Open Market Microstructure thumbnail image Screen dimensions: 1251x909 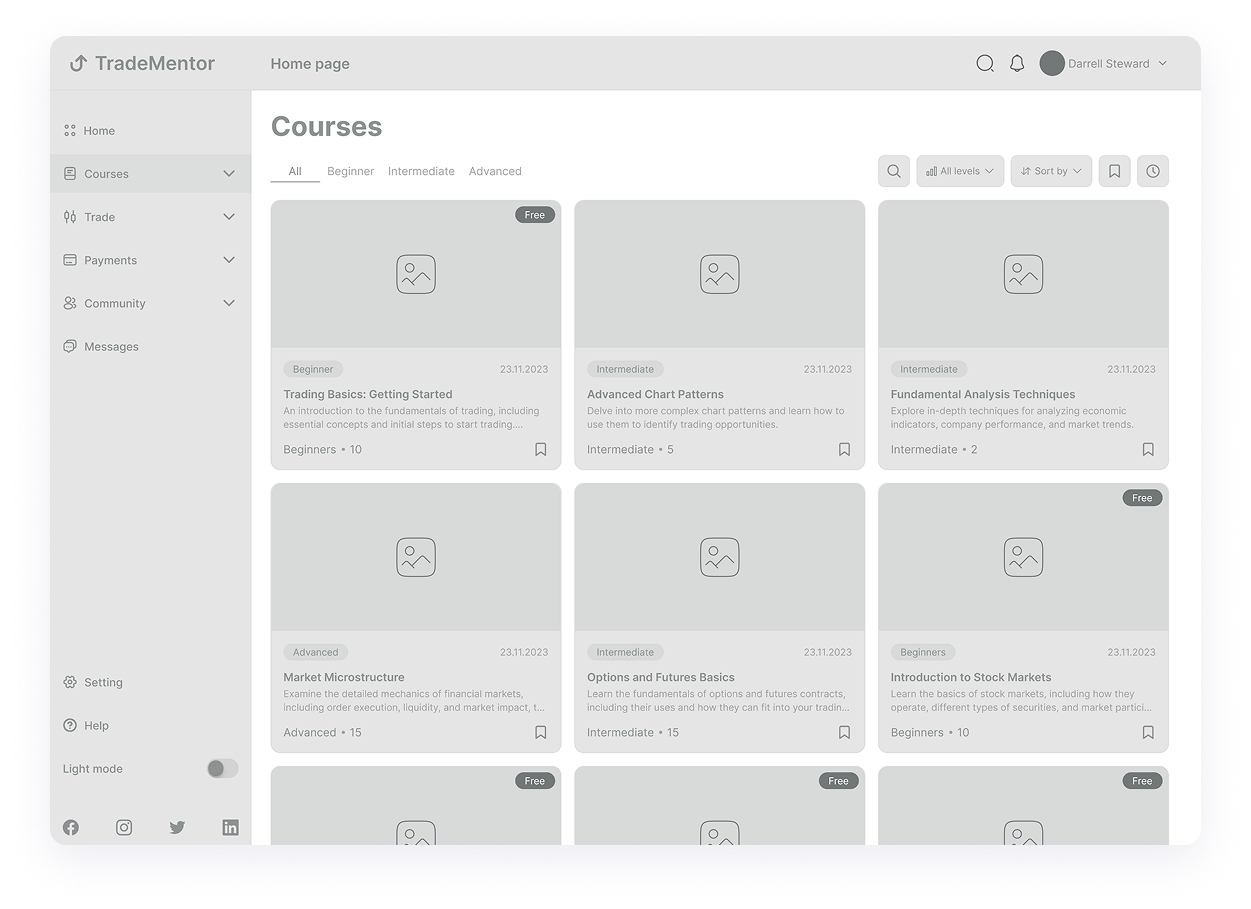416,557
